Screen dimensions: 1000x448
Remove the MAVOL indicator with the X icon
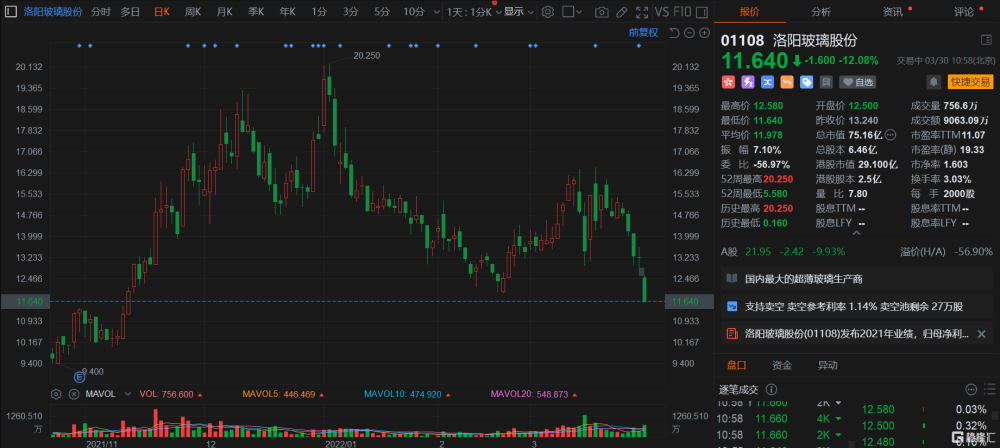coord(73,394)
